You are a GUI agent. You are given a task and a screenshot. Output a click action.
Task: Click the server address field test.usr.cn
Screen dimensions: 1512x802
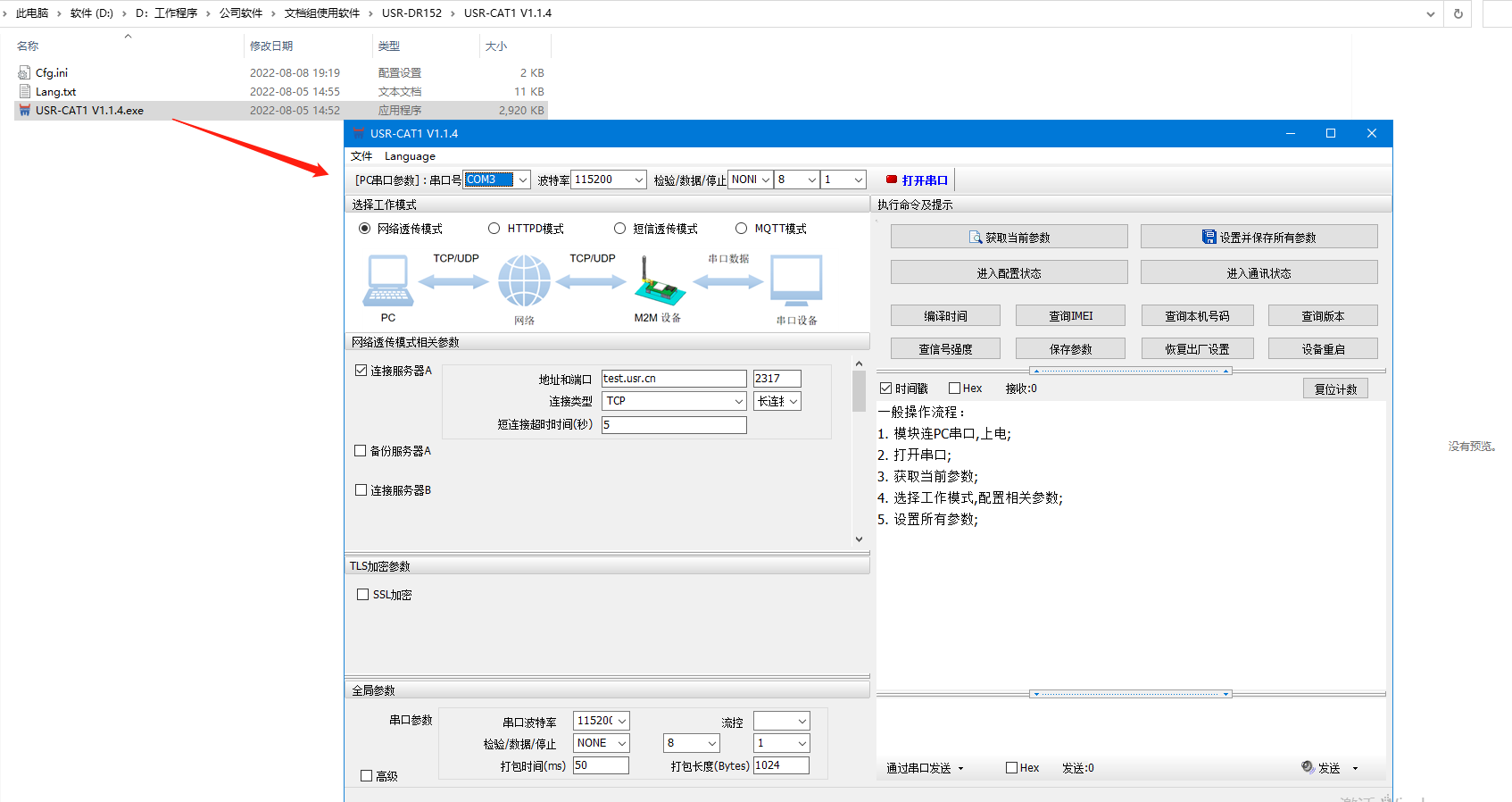[x=673, y=379]
